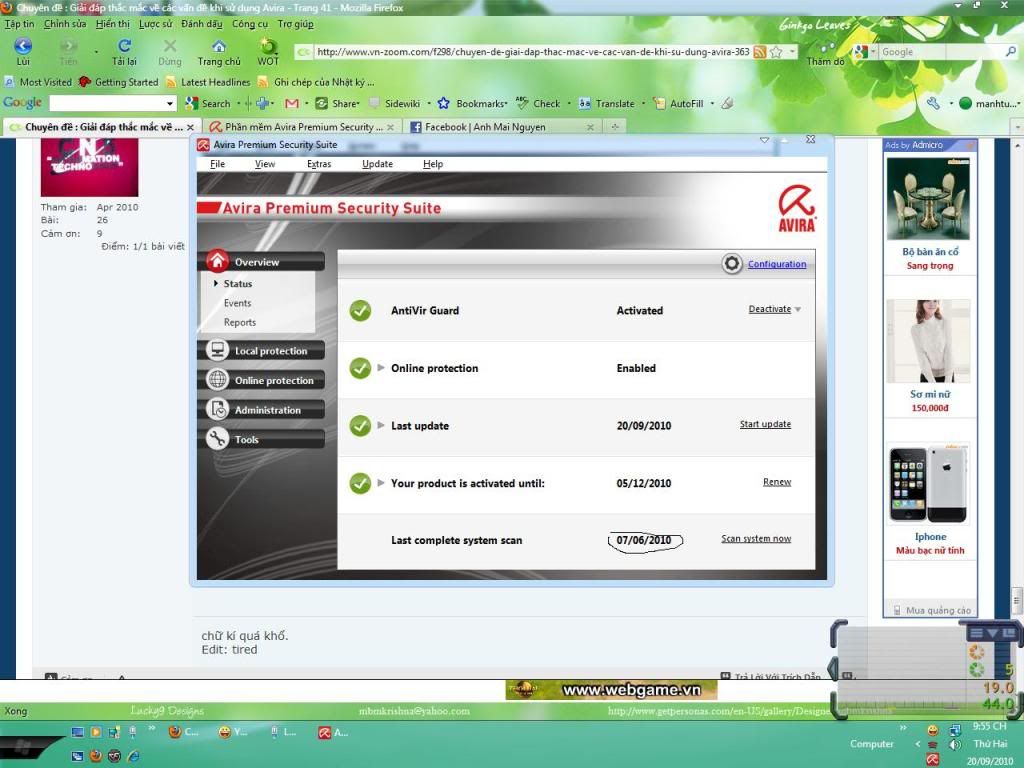The width and height of the screenshot is (1024, 768).
Task: Click the Google toolbar wrench settings icon
Action: click(933, 103)
